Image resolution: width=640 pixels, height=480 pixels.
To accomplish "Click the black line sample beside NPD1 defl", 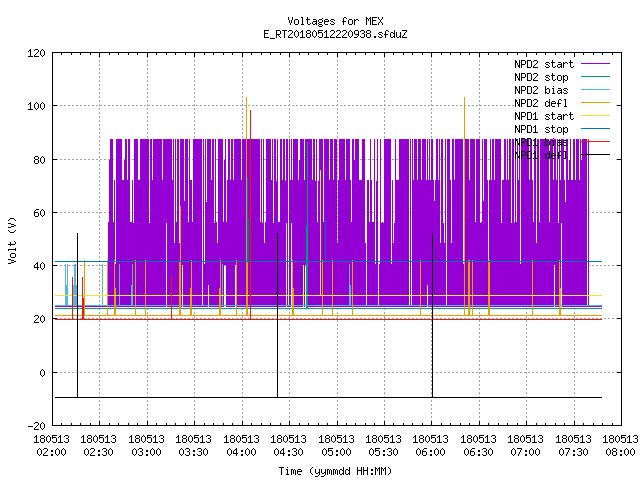I will [595, 155].
